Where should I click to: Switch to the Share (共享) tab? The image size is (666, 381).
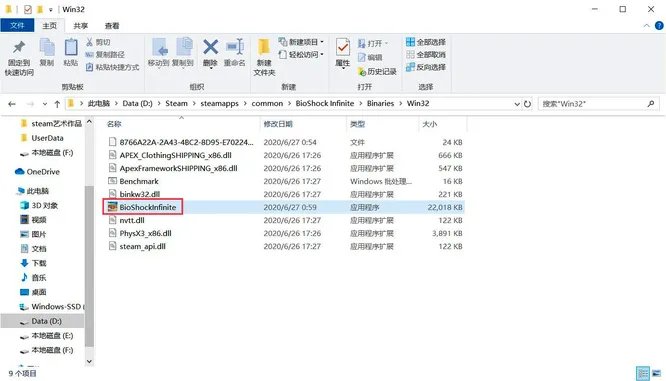click(x=81, y=25)
